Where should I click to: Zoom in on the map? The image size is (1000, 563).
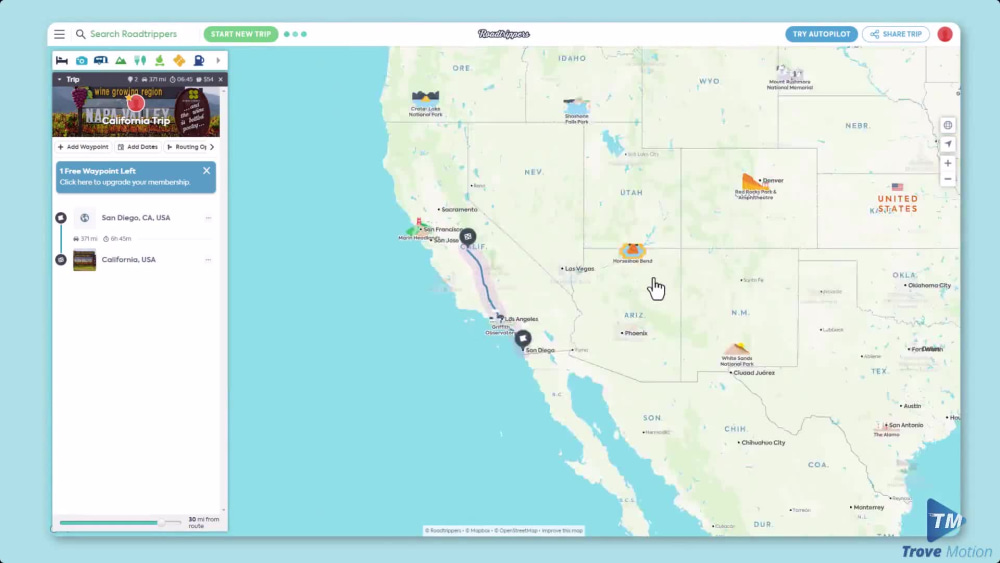948,163
